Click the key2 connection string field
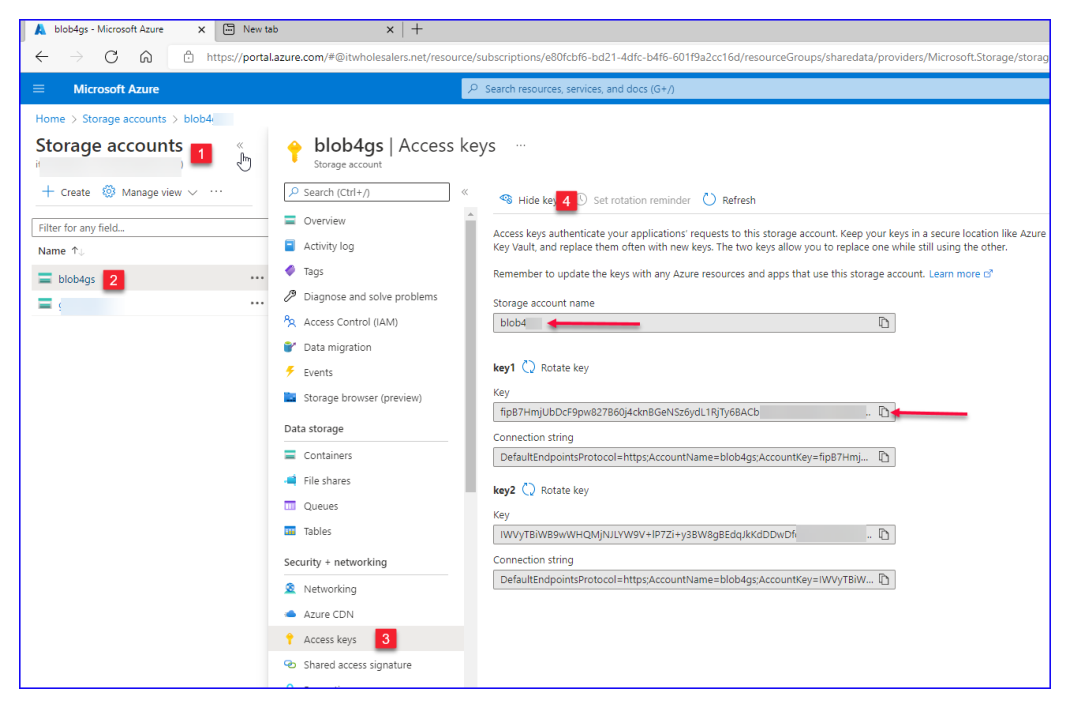This screenshot has width=1070, height=707. click(x=694, y=579)
